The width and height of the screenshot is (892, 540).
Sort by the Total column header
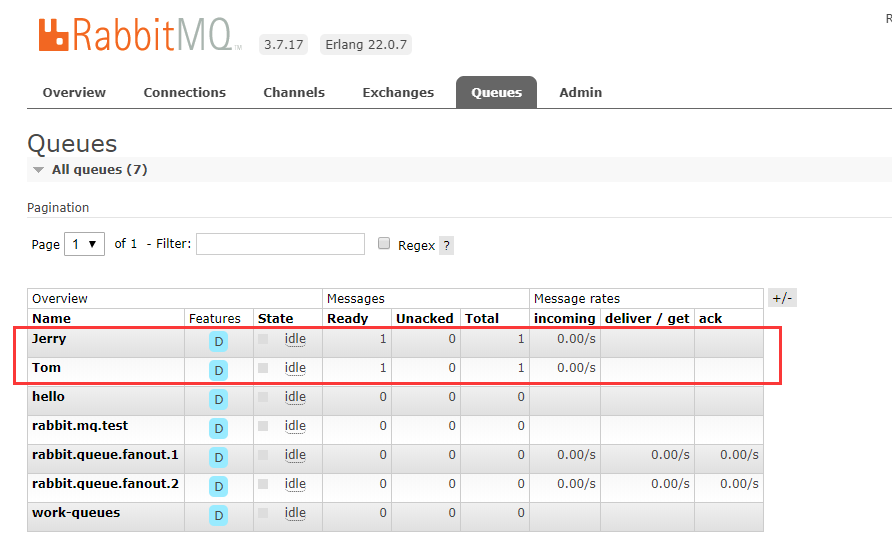pyautogui.click(x=482, y=319)
